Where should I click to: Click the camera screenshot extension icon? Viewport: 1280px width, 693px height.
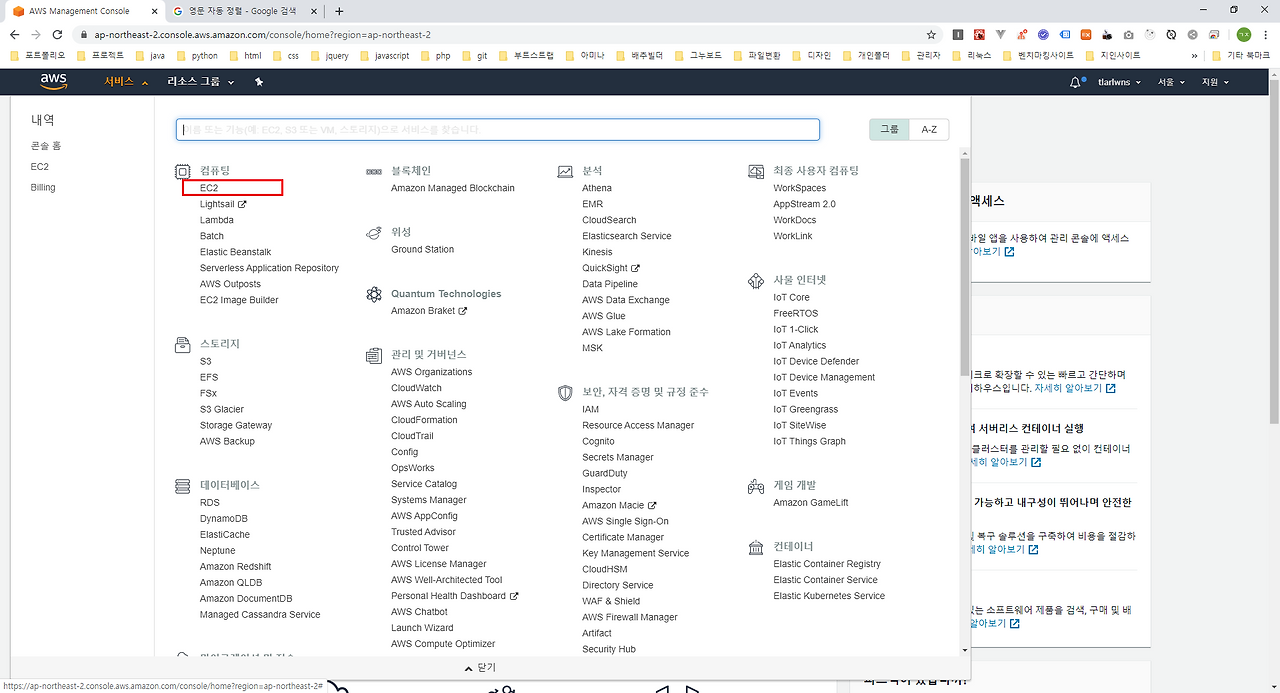point(1128,34)
